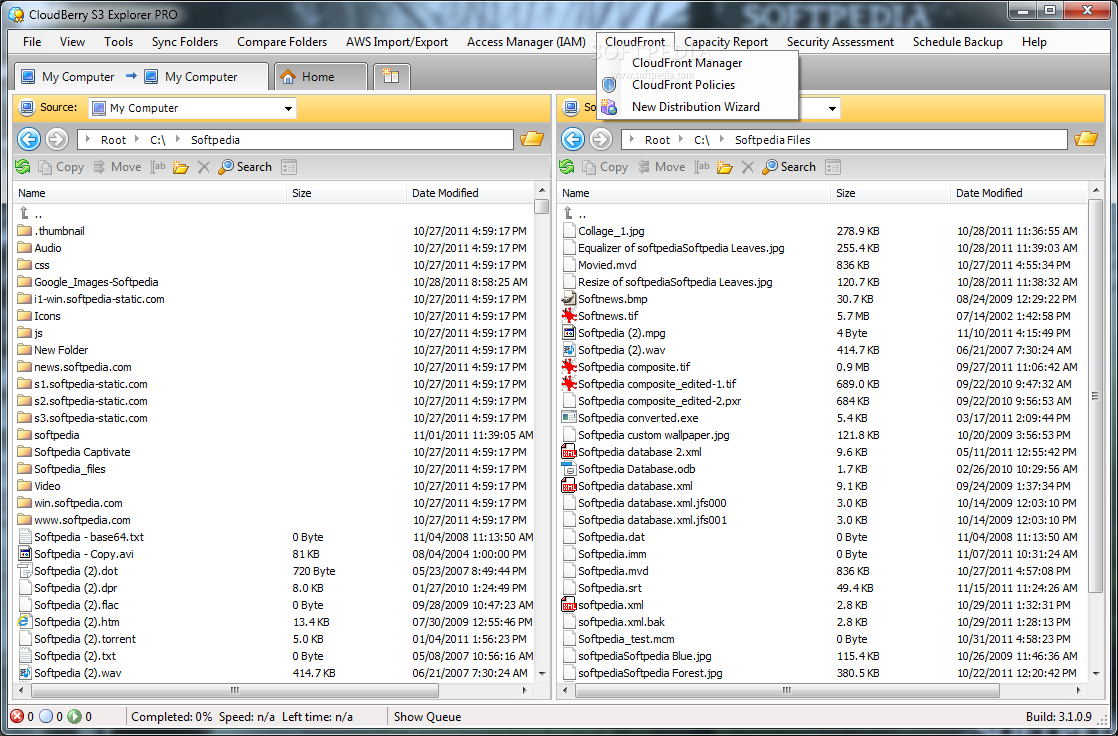The image size is (1118, 736).
Task: Open the folder browse icon beside the right path bar
Action: pyautogui.click(x=1086, y=139)
